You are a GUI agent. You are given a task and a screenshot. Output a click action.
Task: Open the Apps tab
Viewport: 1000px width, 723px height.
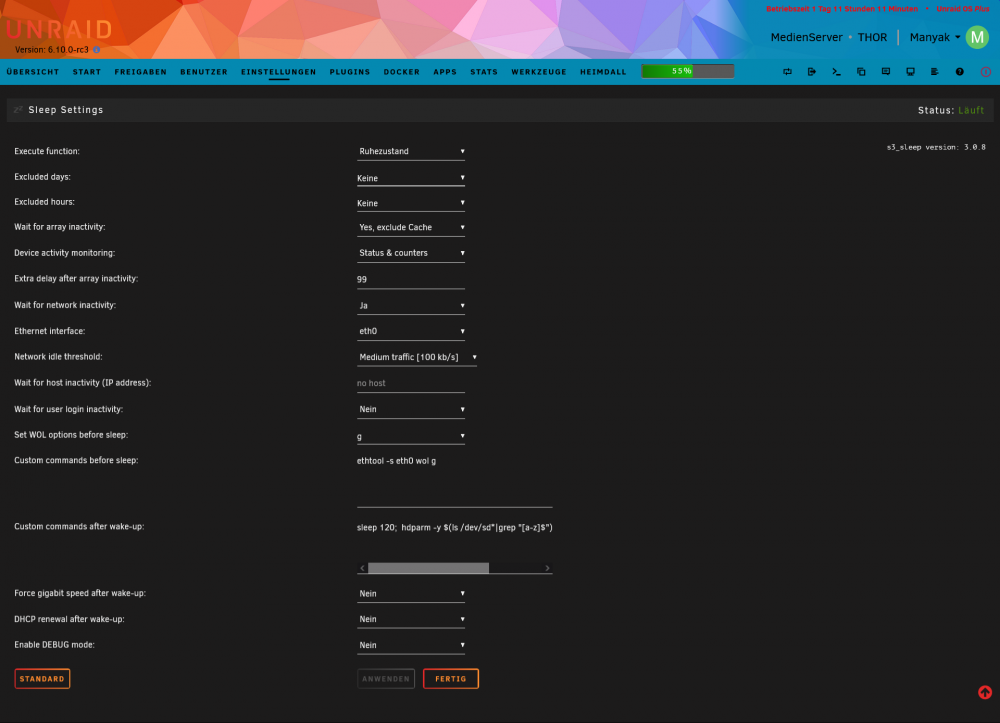coord(445,72)
